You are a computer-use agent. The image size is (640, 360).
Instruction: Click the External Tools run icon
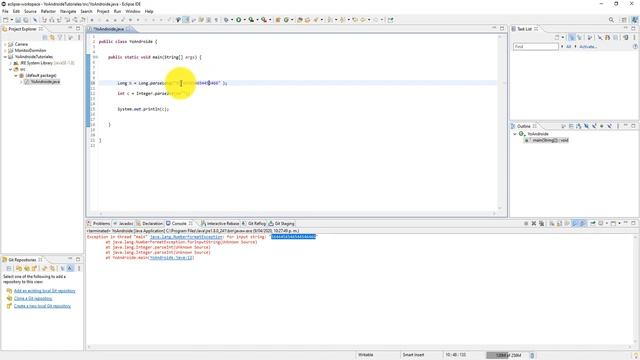[264, 20]
